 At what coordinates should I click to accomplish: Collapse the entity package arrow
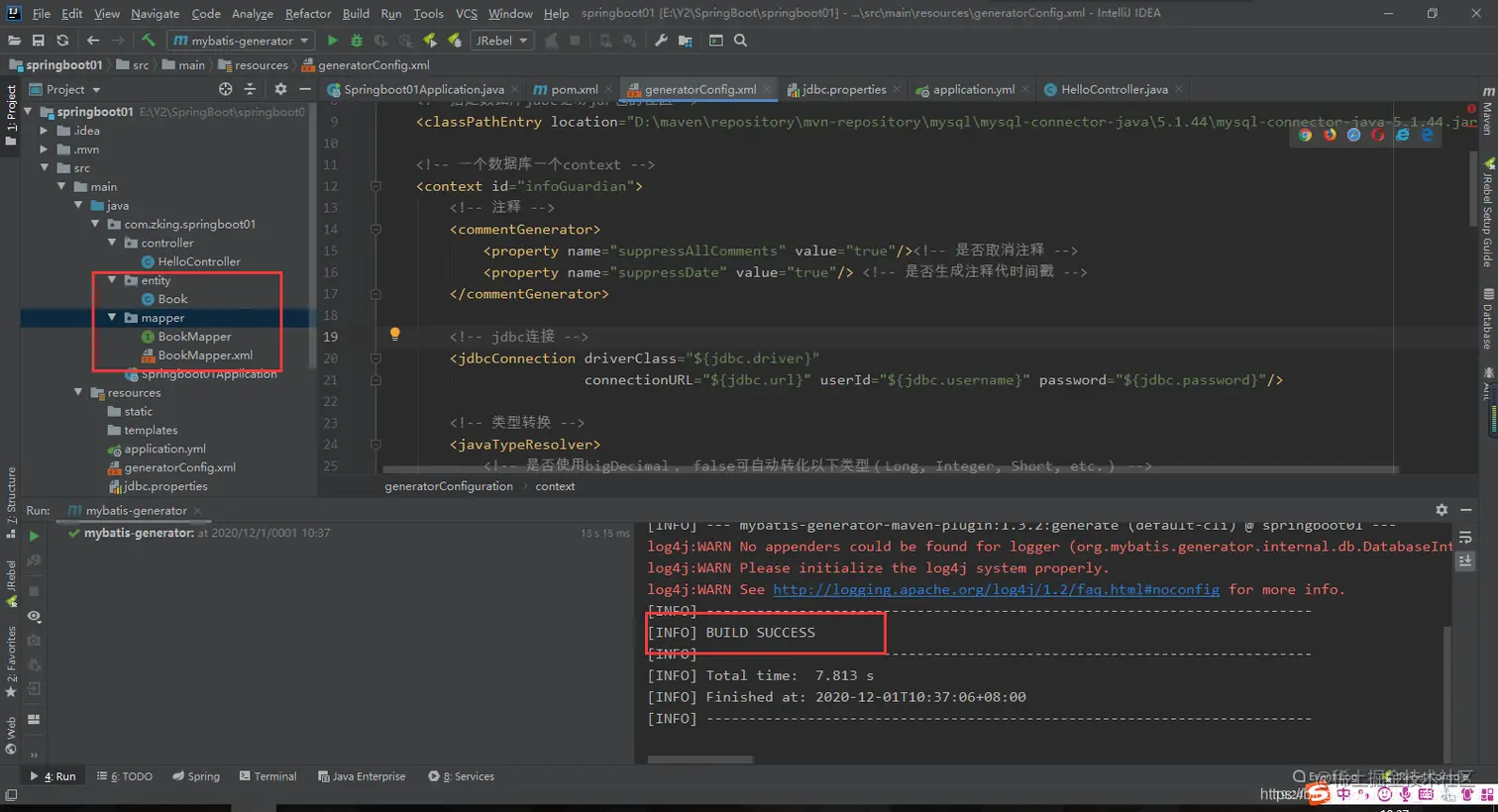pos(112,280)
